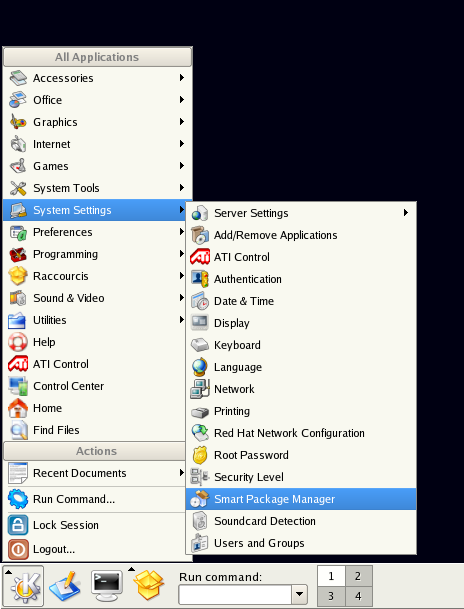Select the System Settings menu entry
The width and height of the screenshot is (464, 609).
[x=95, y=210]
